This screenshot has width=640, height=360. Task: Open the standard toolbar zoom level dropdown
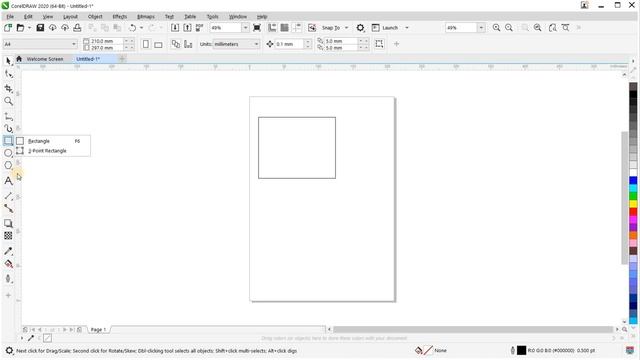(x=245, y=28)
